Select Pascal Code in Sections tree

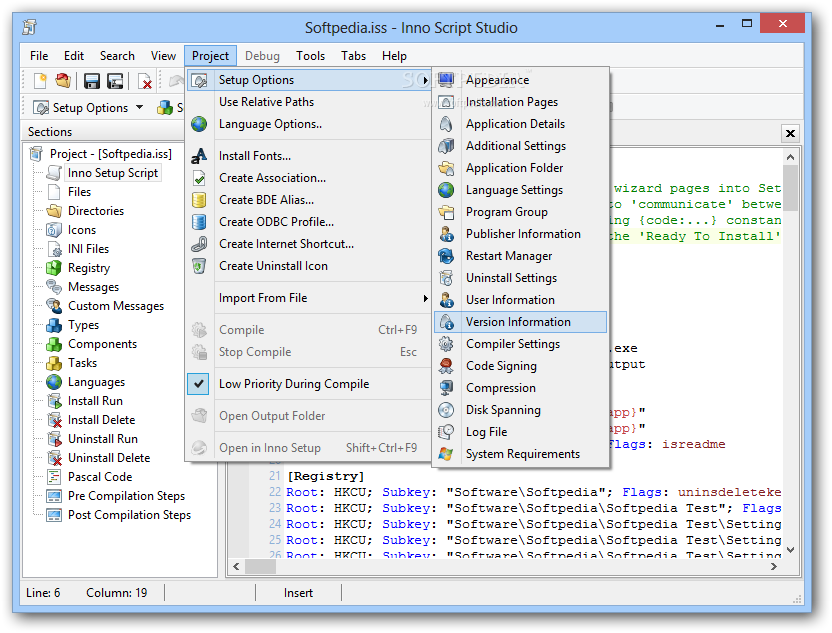[100, 477]
